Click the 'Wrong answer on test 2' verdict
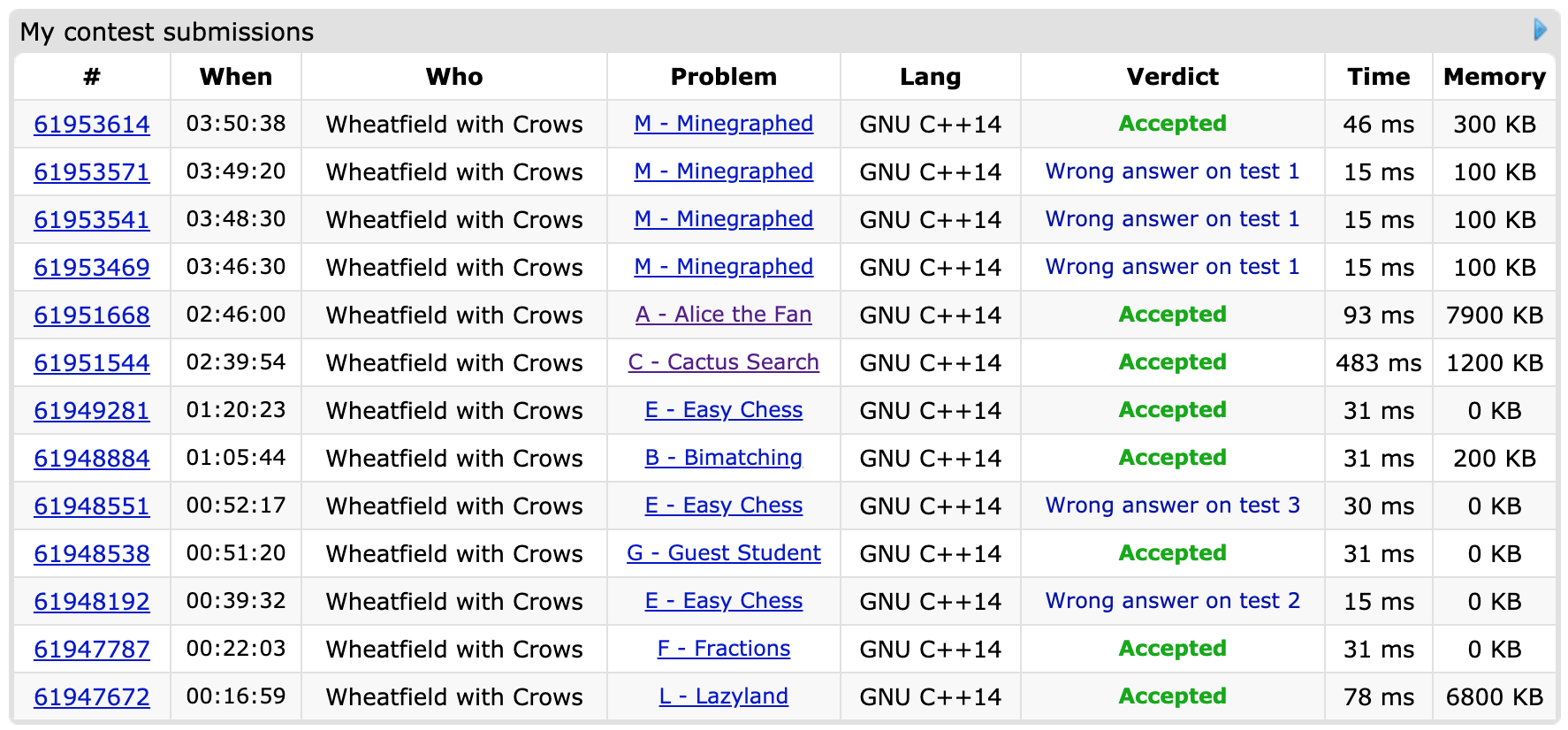 click(1172, 601)
